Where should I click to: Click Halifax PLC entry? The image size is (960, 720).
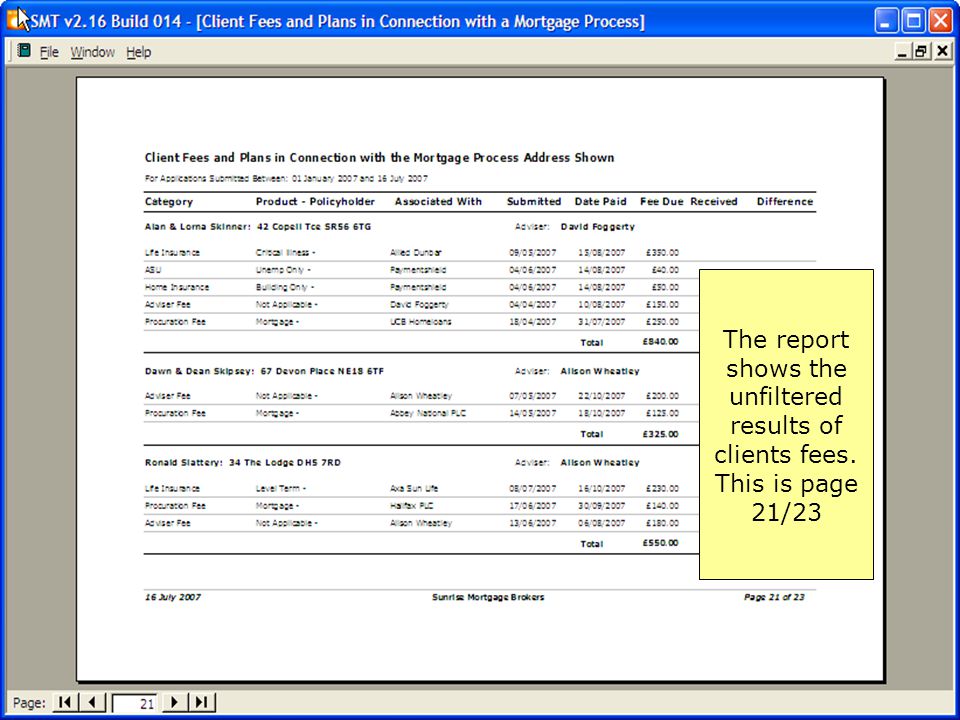point(411,506)
